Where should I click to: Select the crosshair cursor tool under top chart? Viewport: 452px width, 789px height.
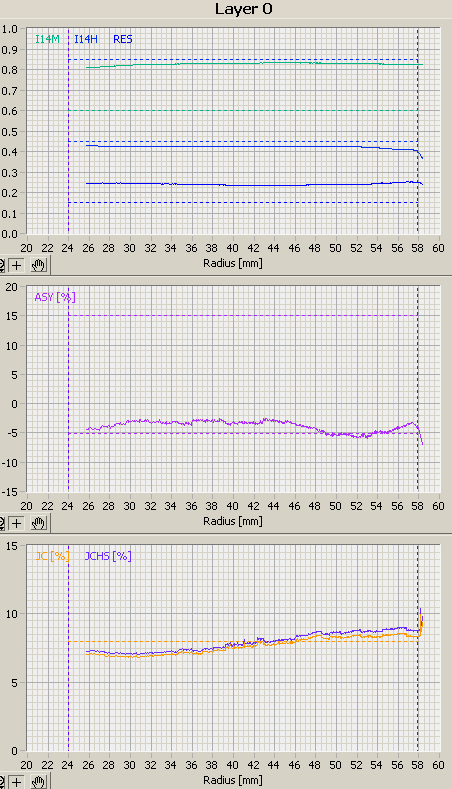coord(17,265)
